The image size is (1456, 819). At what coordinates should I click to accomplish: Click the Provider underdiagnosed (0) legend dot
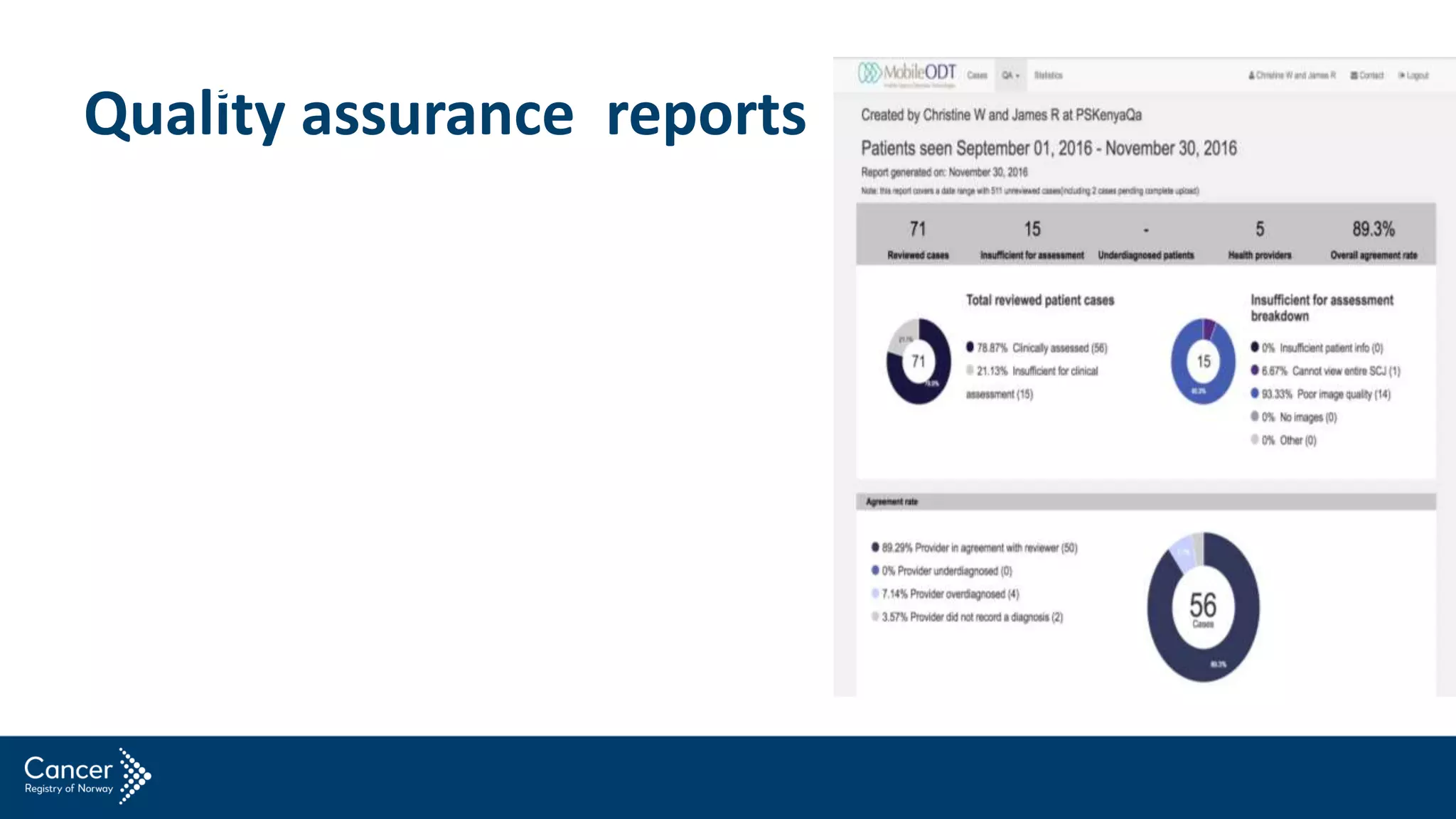pos(875,570)
